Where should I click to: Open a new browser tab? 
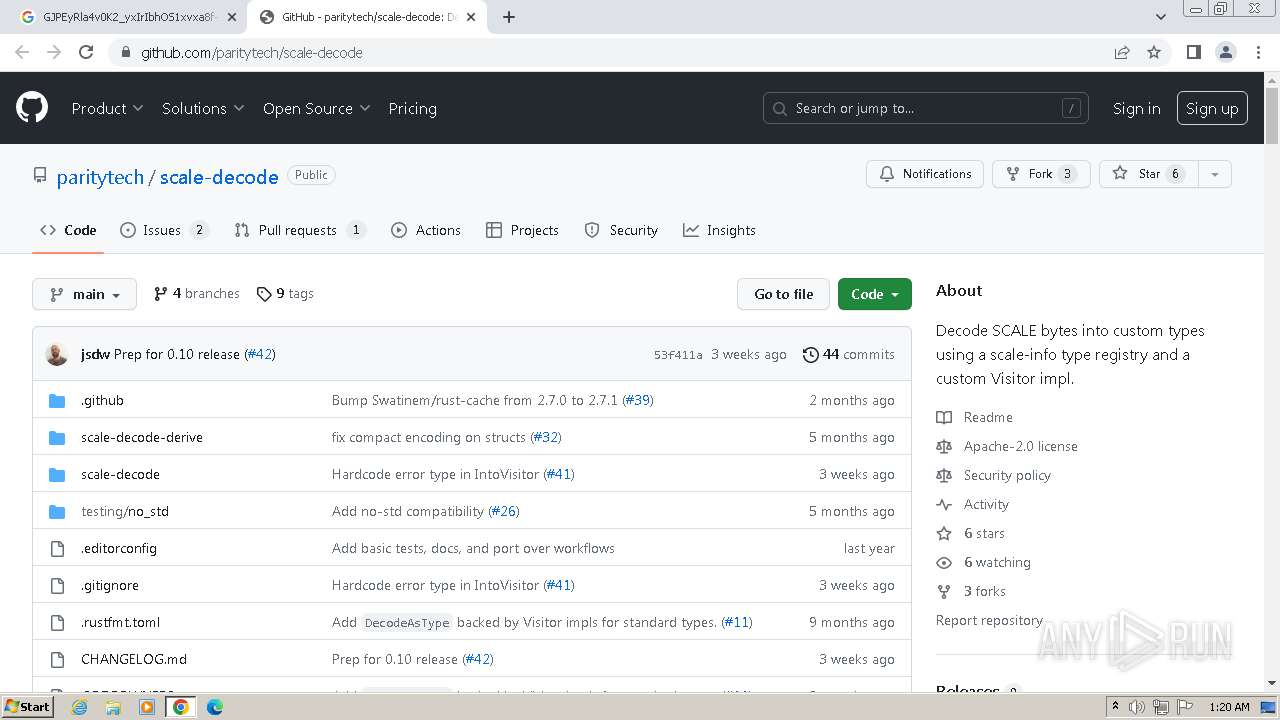[x=508, y=17]
